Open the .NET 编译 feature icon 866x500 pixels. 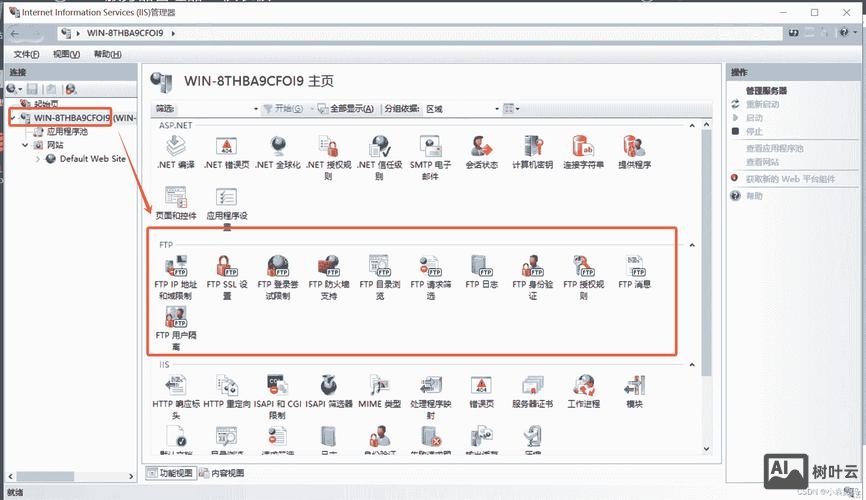[176, 152]
